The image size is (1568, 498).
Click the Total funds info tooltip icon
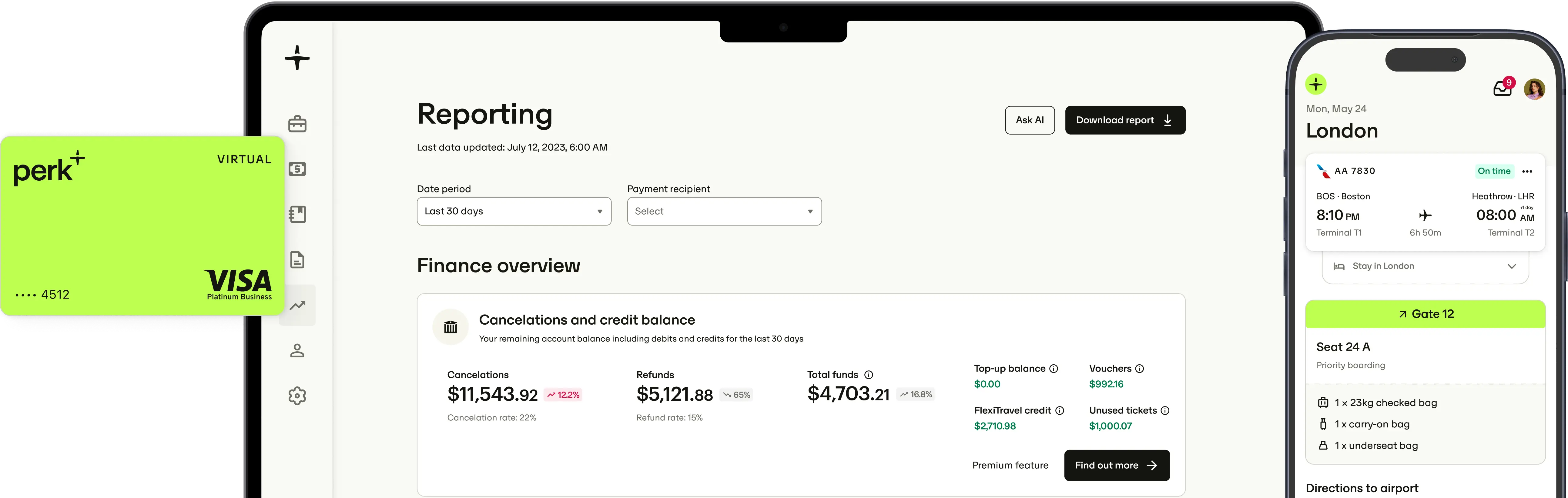point(870,374)
